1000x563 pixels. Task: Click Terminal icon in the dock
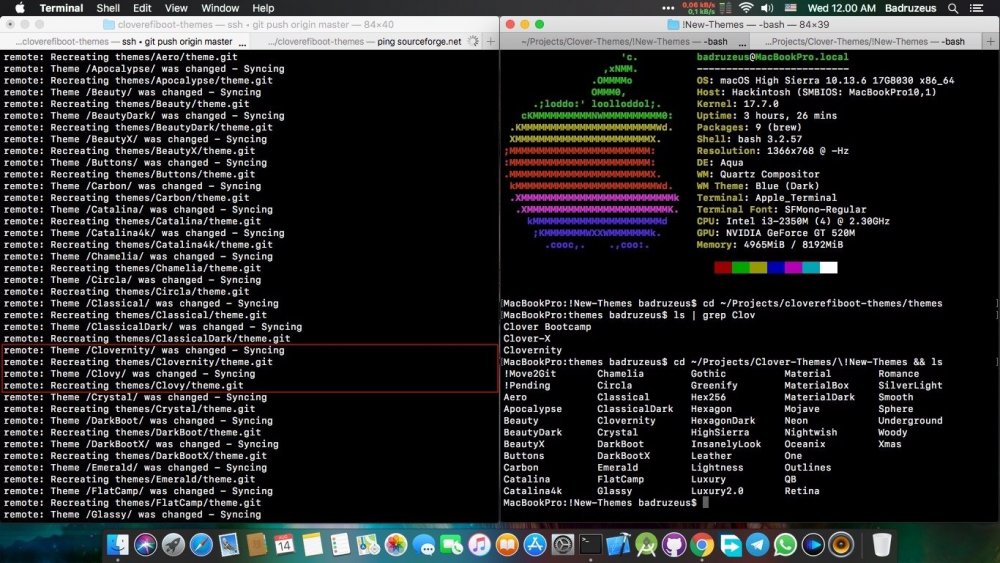pyautogui.click(x=591, y=545)
